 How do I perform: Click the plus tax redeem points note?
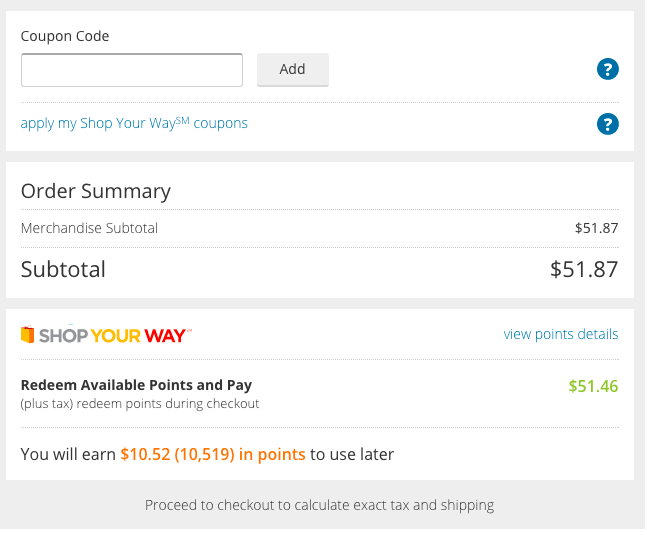pyautogui.click(x=140, y=404)
